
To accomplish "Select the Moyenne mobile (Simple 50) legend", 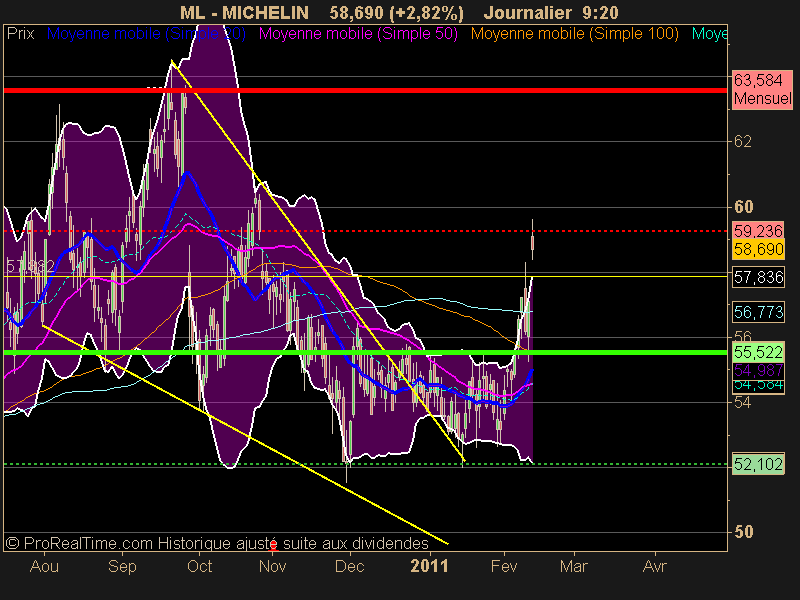I will click(x=358, y=34).
